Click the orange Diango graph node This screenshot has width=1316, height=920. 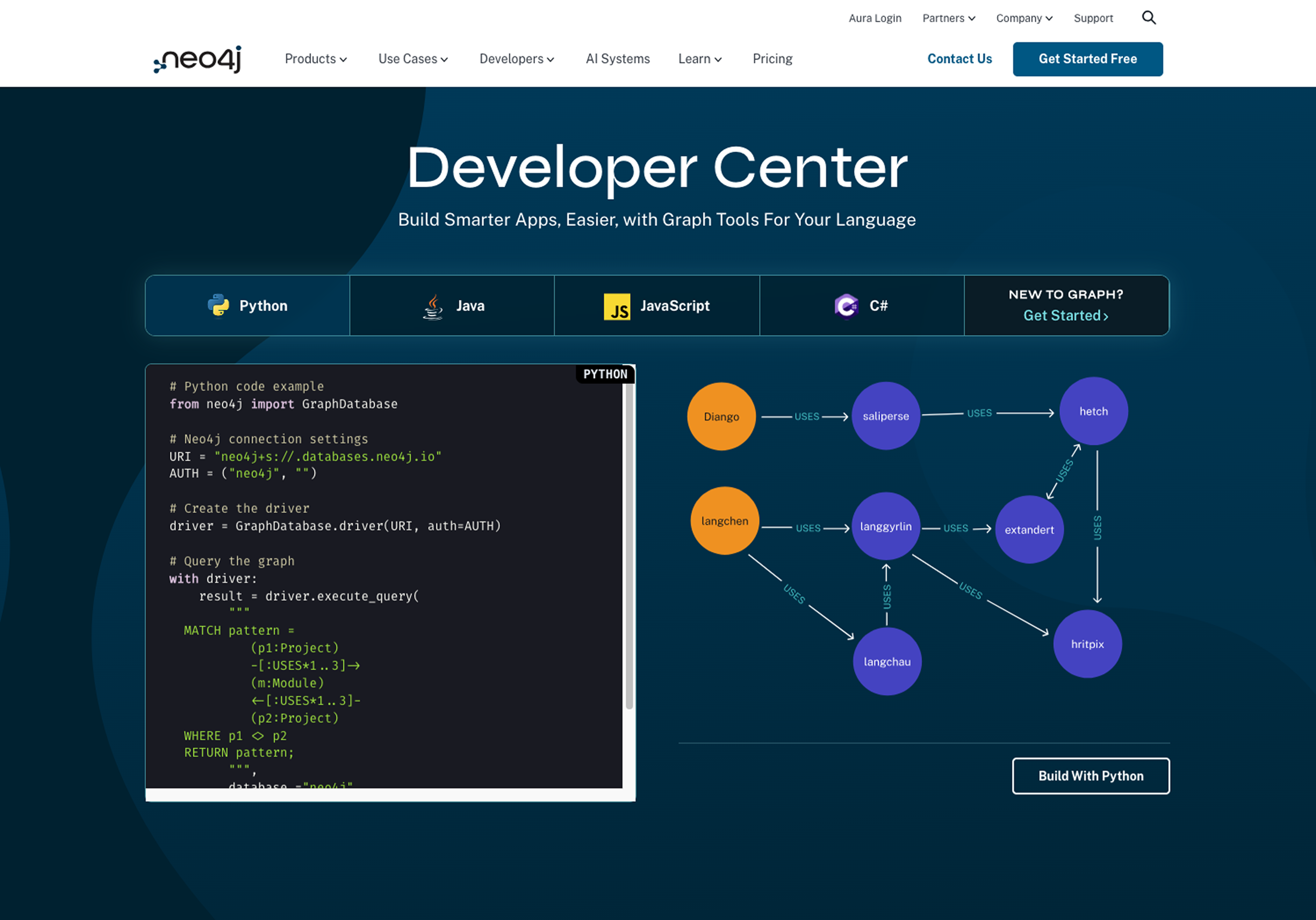[x=721, y=417]
